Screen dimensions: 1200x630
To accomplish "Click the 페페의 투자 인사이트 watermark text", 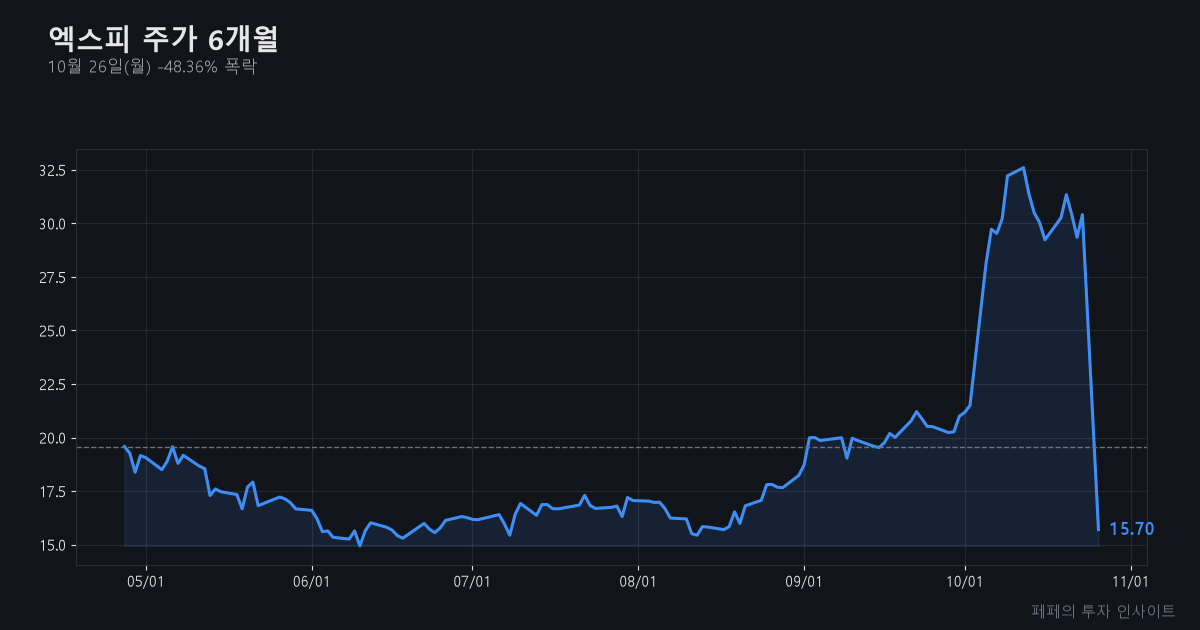I will click(x=1103, y=610).
